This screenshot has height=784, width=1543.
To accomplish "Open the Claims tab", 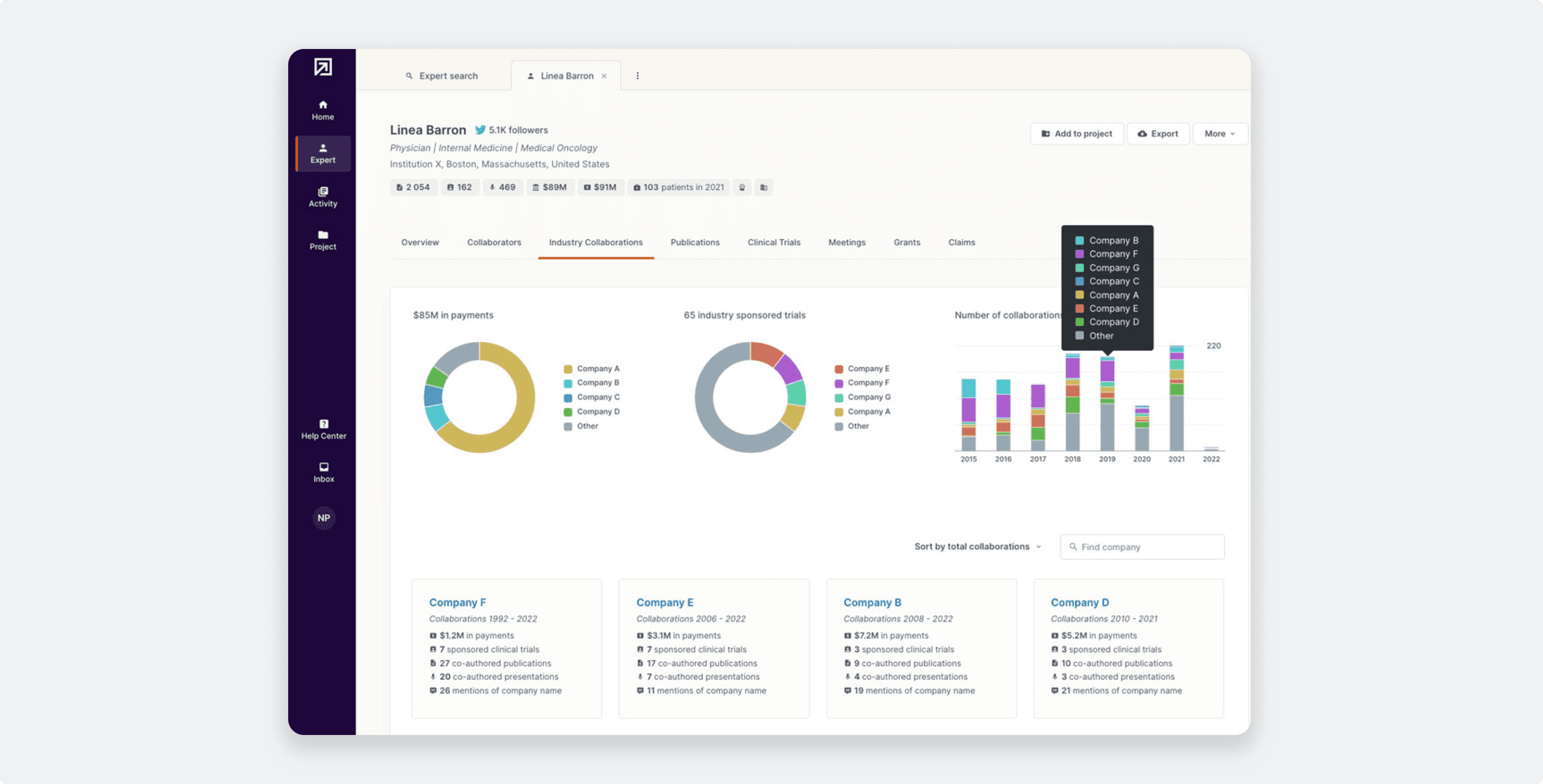I will pos(961,243).
